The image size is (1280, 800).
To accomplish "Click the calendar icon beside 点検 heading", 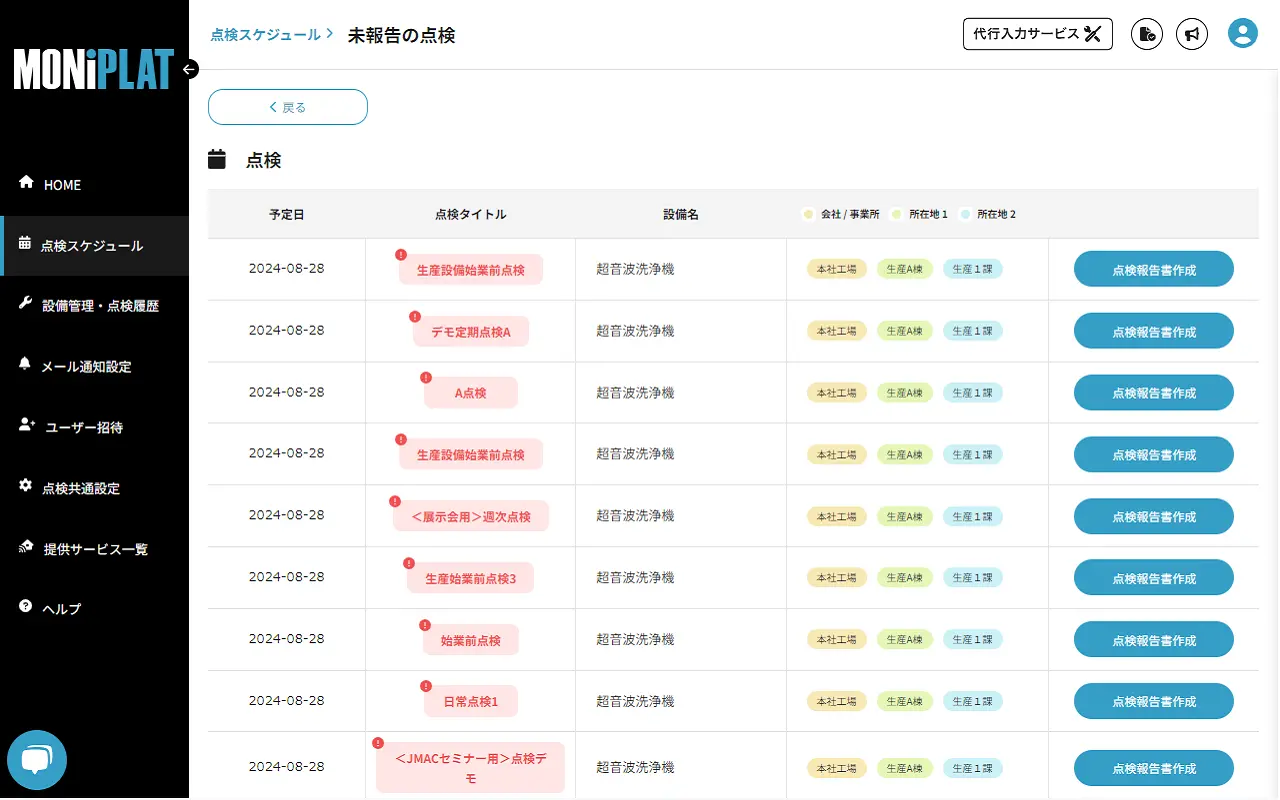I will pyautogui.click(x=217, y=158).
